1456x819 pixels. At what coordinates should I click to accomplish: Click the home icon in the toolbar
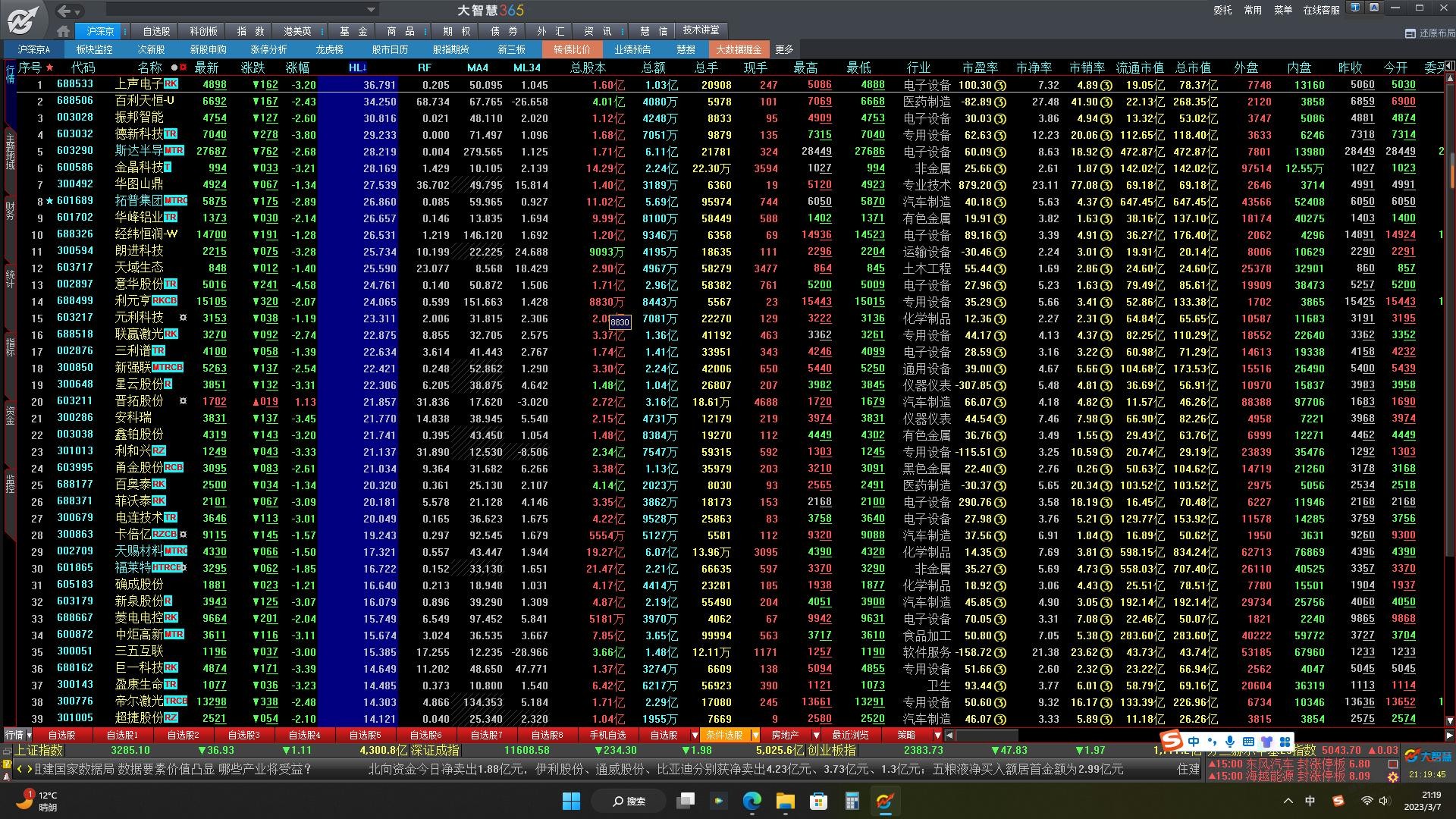tap(64, 31)
